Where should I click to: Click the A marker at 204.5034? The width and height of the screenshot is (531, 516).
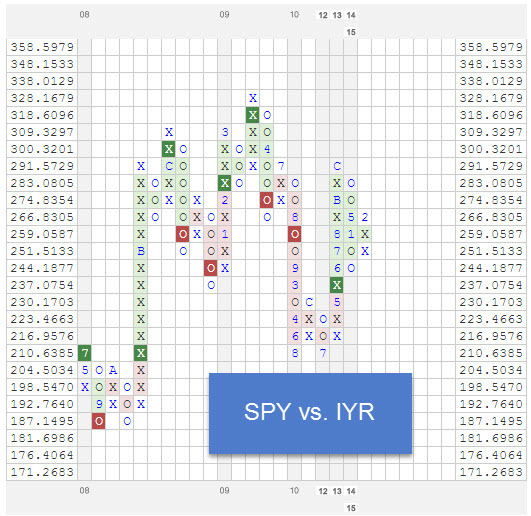[113, 370]
